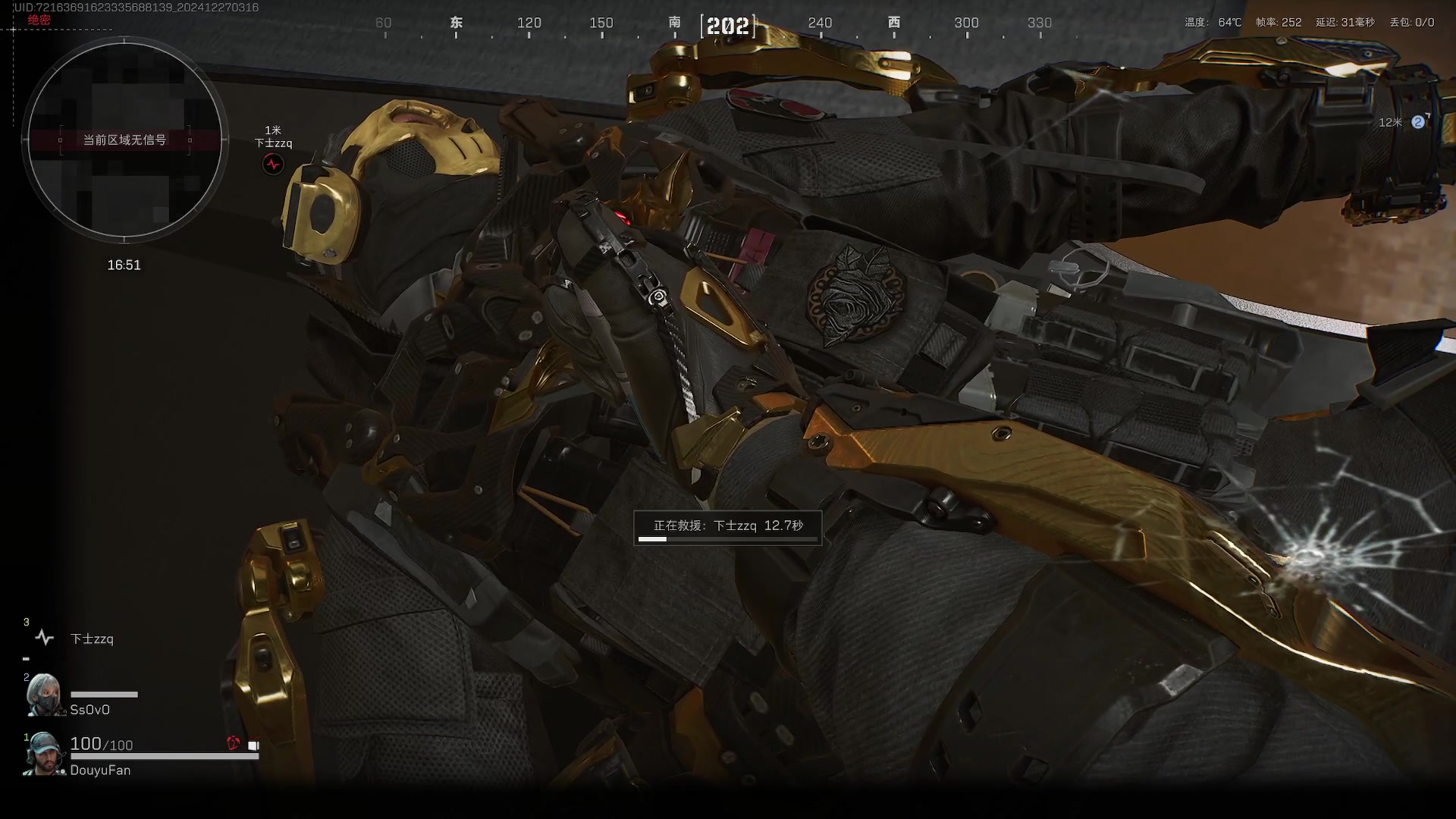Click the blue number 2 teammate marker
1456x819 pixels.
tap(1418, 122)
